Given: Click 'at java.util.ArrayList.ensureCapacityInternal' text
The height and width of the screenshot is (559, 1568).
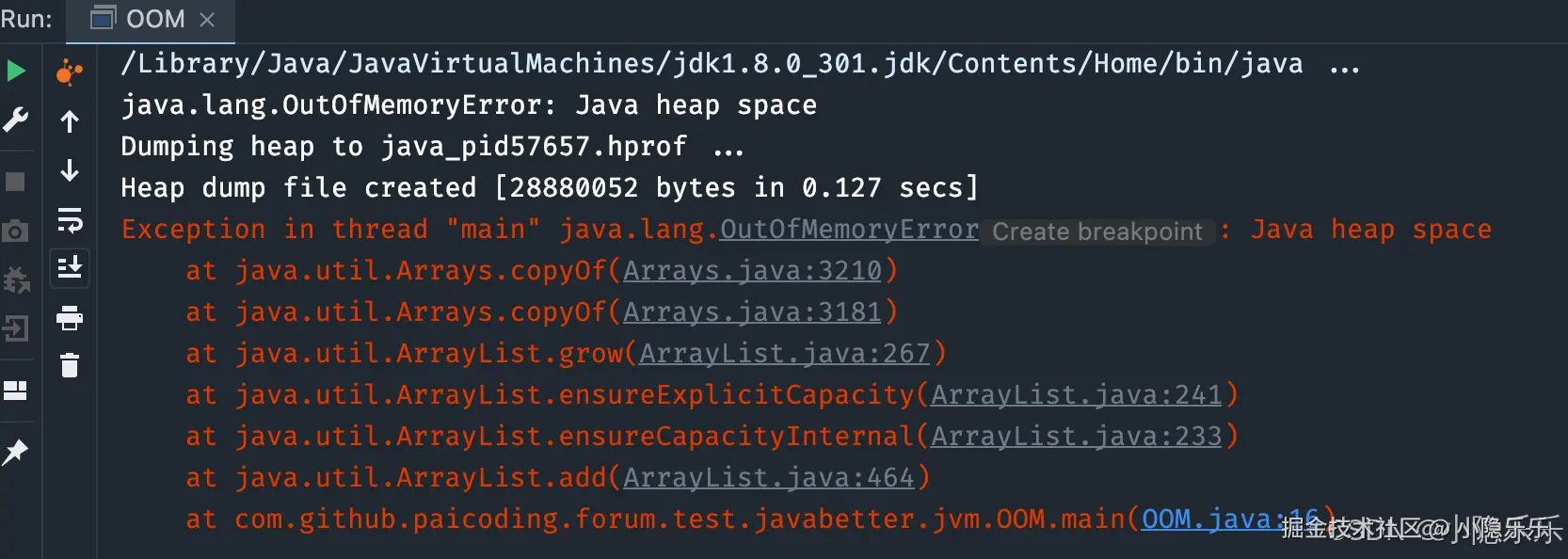Looking at the screenshot, I should (551, 437).
